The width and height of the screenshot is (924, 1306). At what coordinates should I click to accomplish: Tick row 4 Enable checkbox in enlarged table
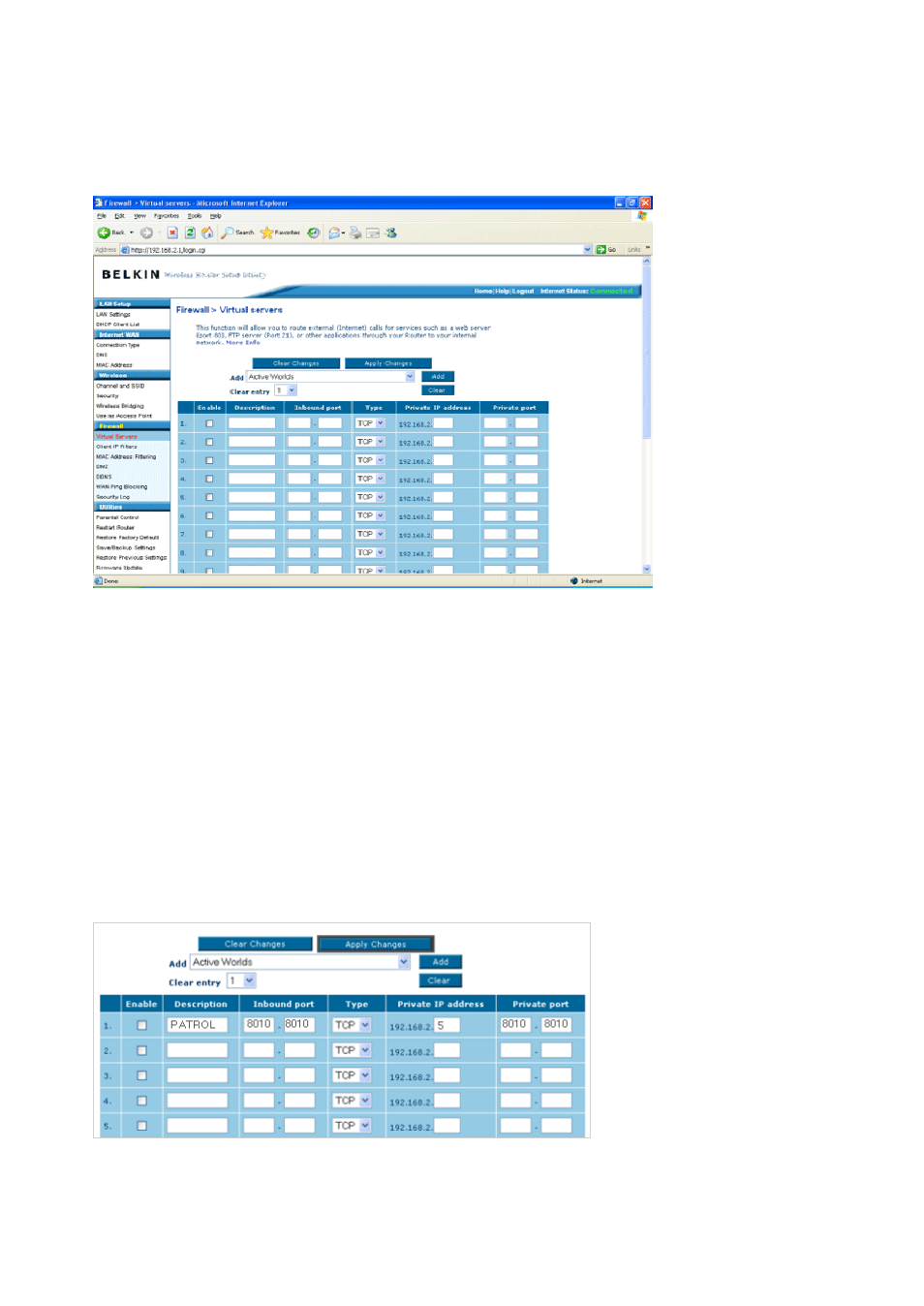tap(141, 1101)
